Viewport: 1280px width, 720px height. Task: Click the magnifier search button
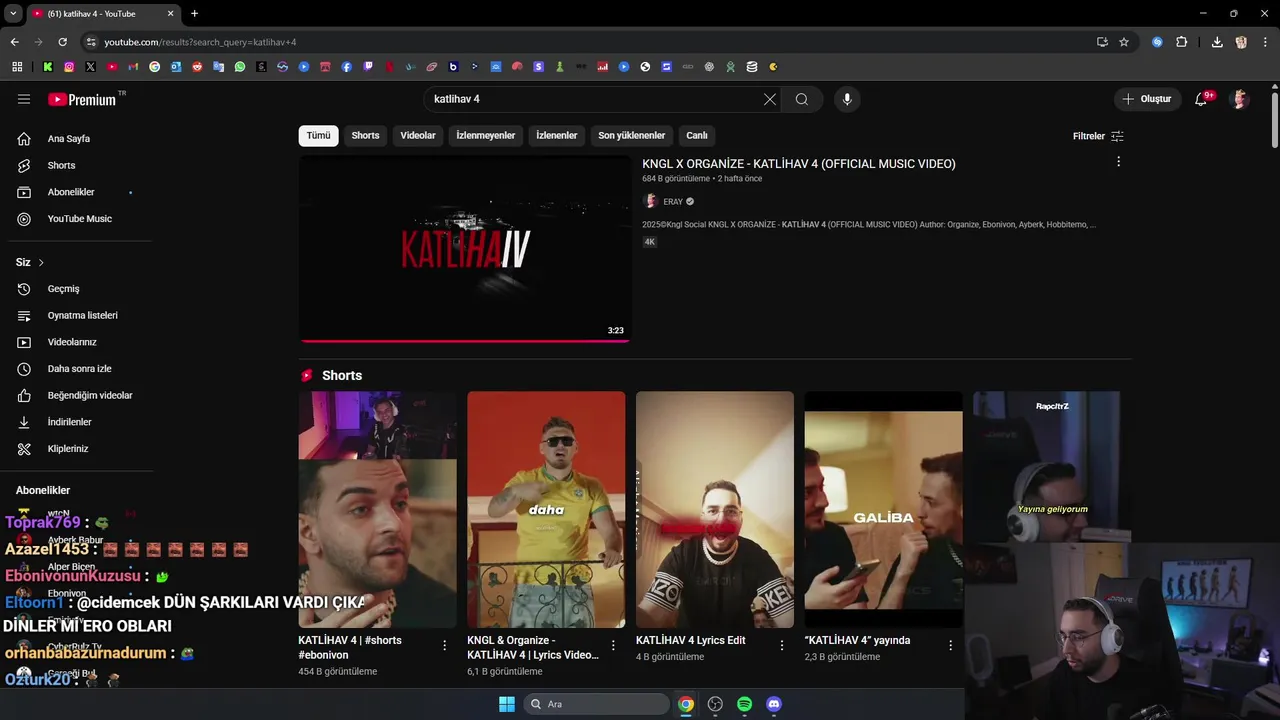[x=802, y=99]
